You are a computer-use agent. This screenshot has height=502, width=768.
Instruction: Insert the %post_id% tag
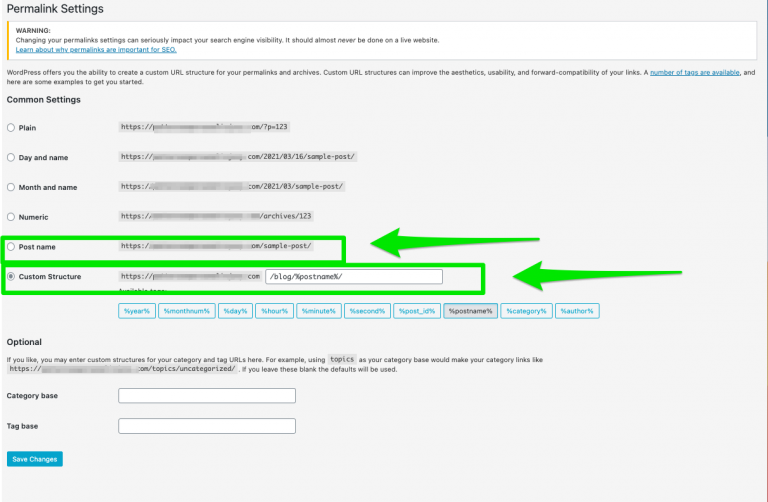coord(417,311)
